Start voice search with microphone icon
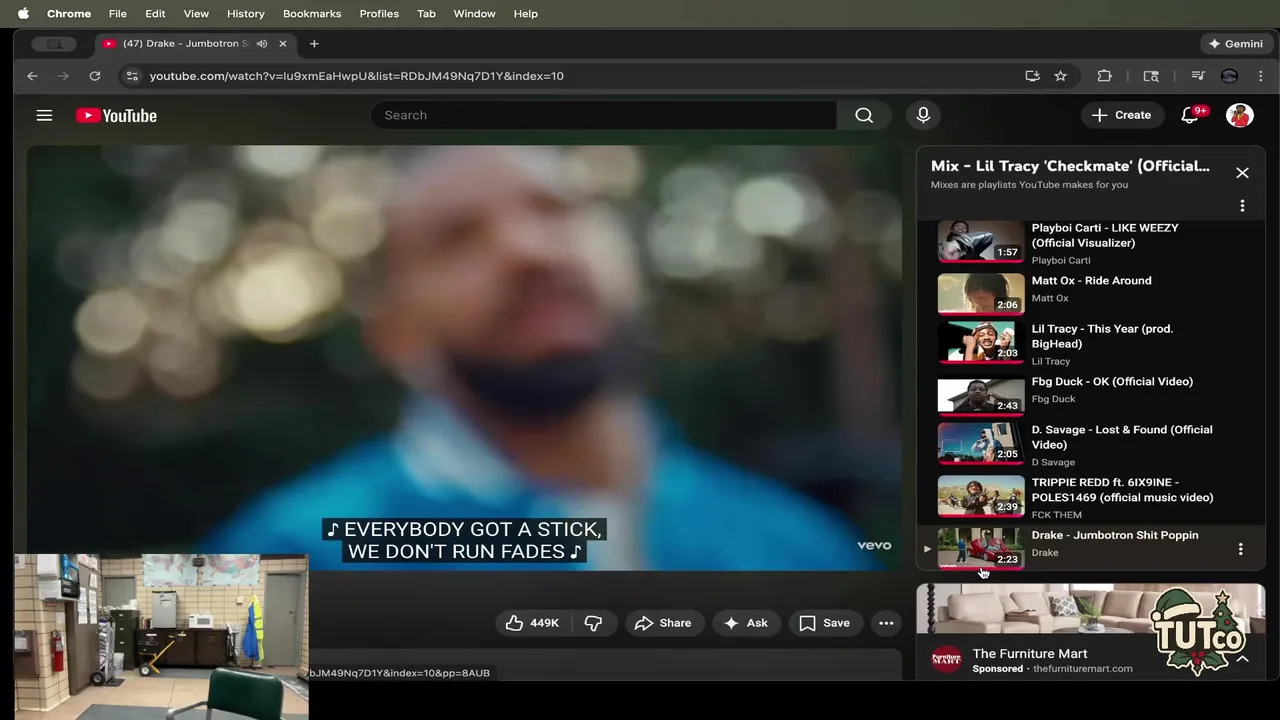This screenshot has height=720, width=1280. [923, 115]
